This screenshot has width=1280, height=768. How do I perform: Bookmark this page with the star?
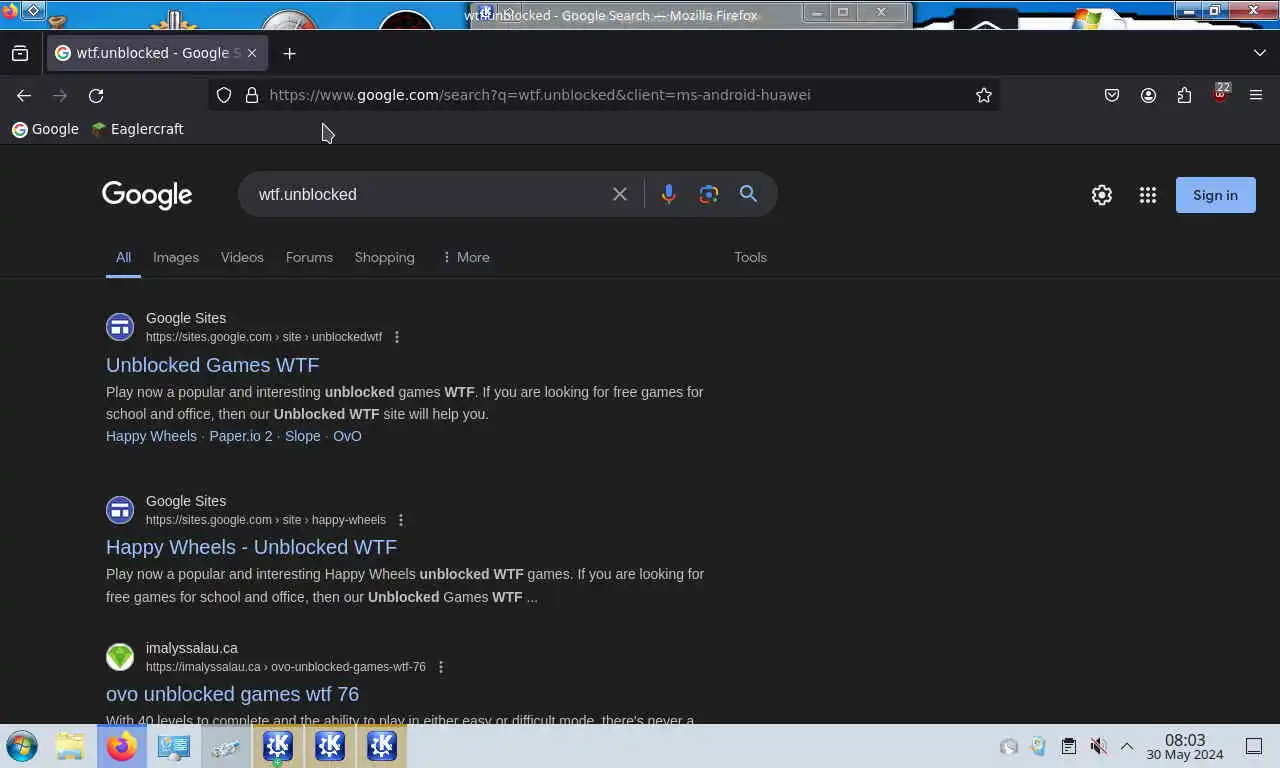click(984, 95)
